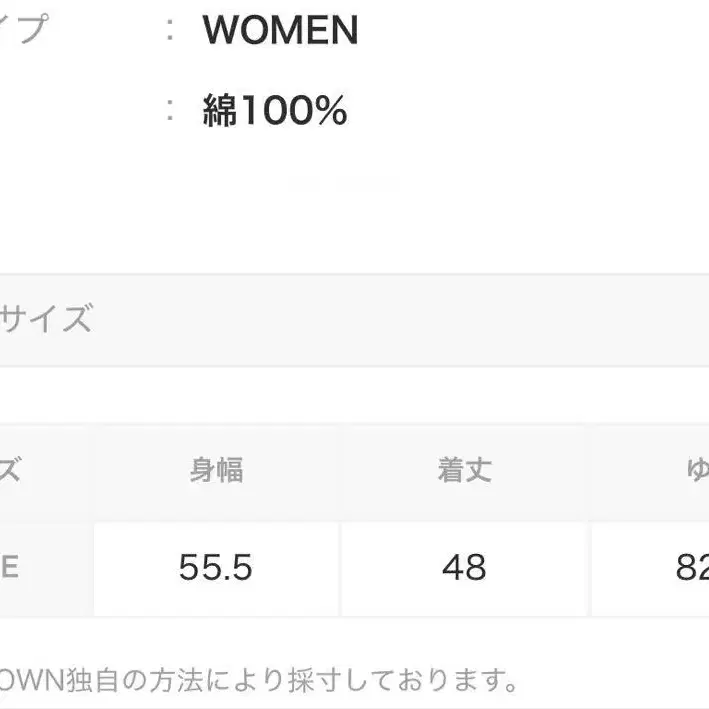Click the E size row label
Viewport: 709px width, 709px height.
pyautogui.click(x=10, y=568)
